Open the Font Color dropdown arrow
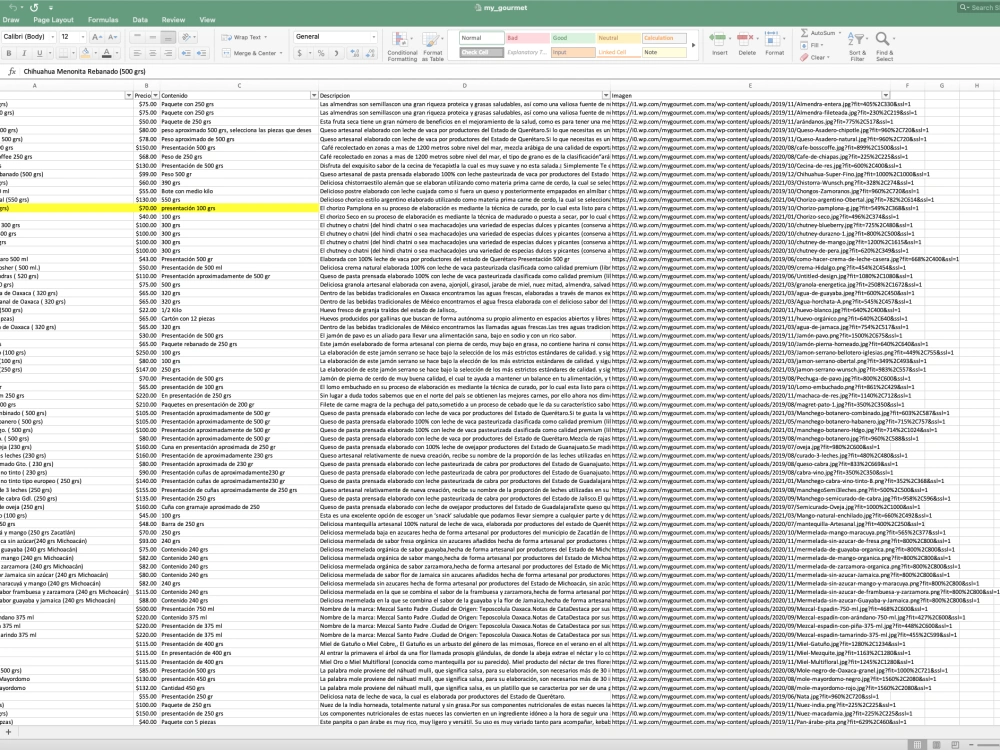1000x750 pixels. [117, 53]
